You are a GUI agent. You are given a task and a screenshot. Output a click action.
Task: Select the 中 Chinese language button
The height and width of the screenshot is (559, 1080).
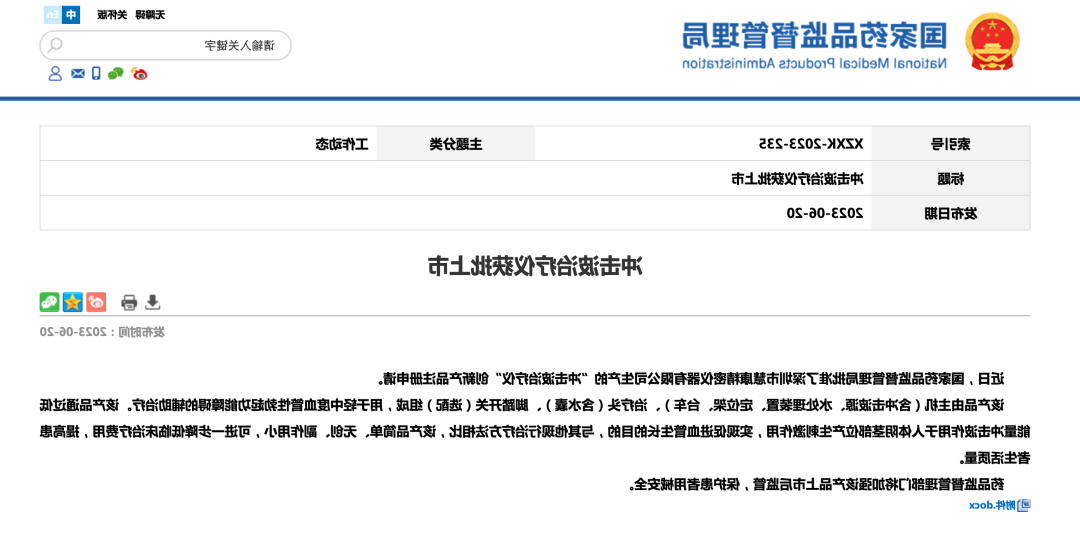[x=70, y=15]
